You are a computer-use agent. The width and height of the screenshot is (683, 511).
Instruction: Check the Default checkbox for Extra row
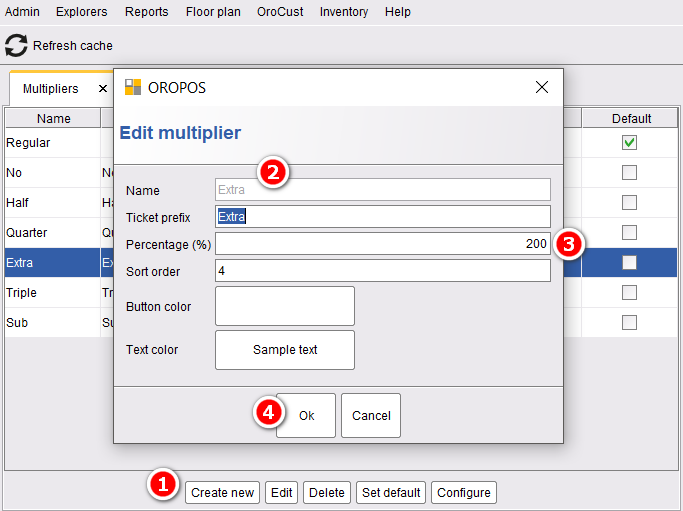629,263
